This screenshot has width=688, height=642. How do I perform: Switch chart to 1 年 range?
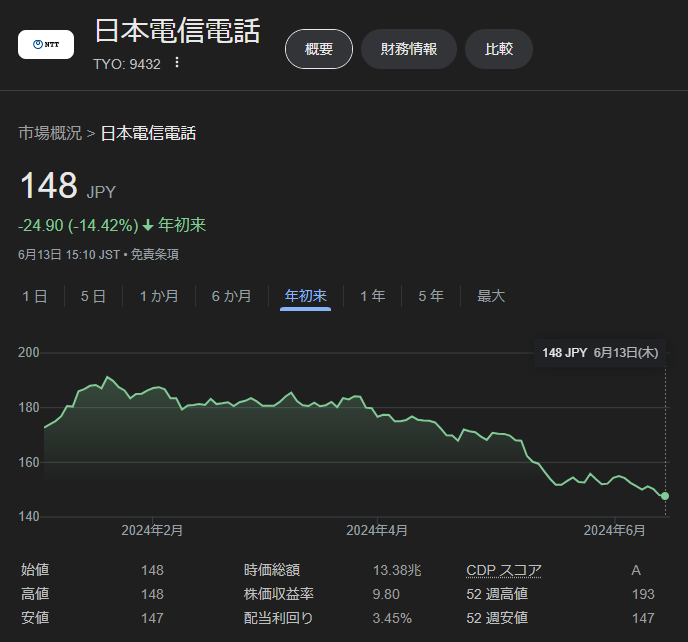point(373,296)
